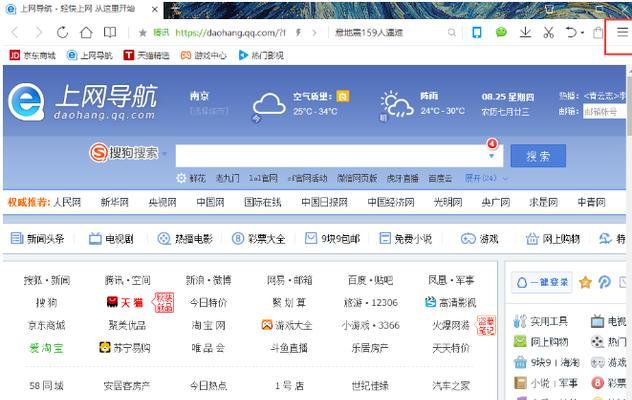
Task: Click tomorrow's rain weather icon
Action: 397,104
